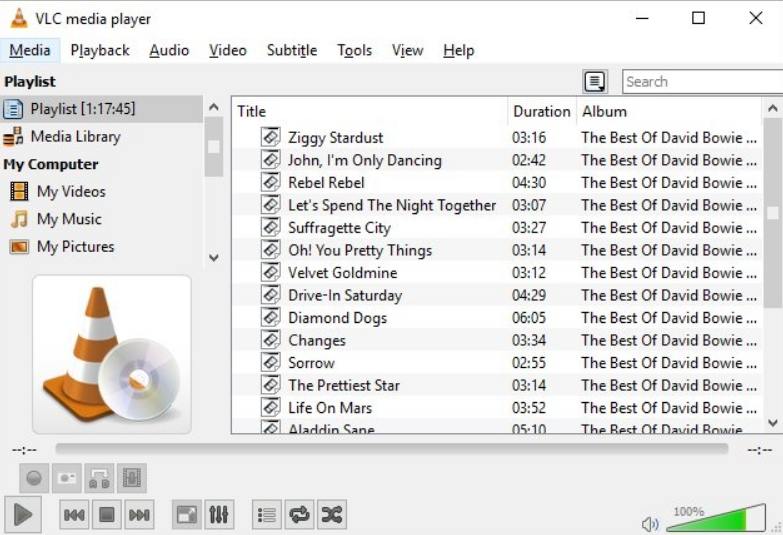Toggle loop repeat mode
783x535 pixels.
299,515
